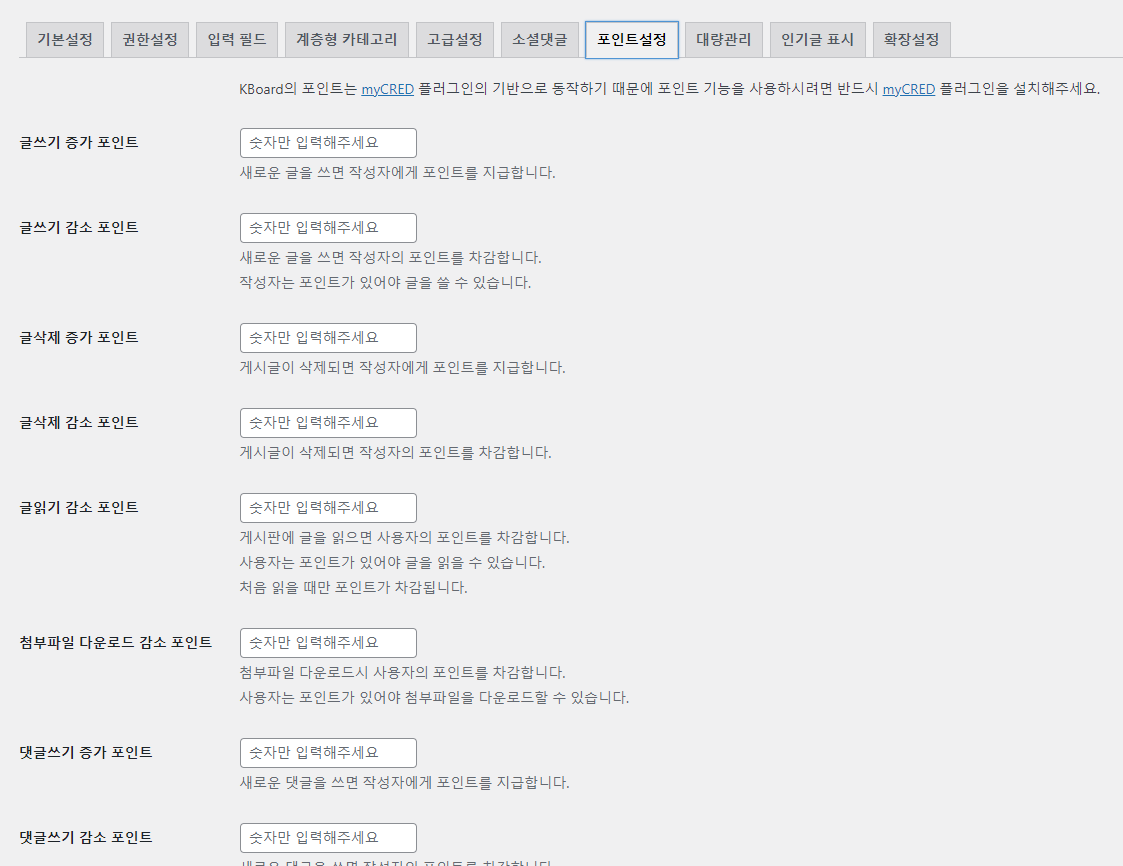Click text '사용자는 포인트가 있어야 첨부파일을 다운로드할 수 있습니다.'

pos(434,698)
